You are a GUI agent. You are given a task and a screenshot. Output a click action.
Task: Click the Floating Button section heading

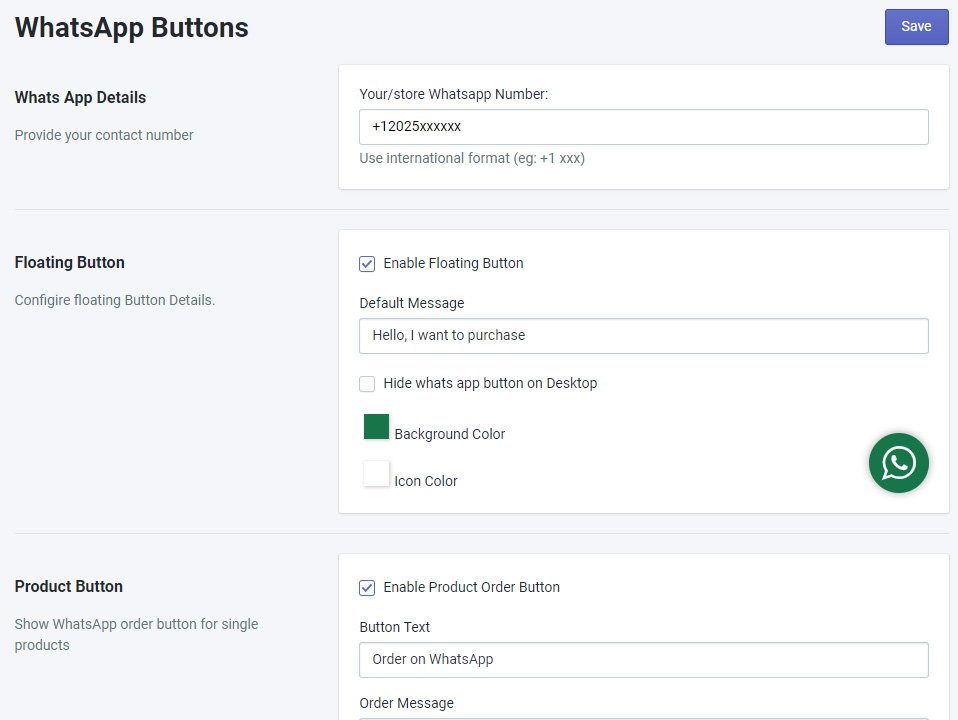69,263
